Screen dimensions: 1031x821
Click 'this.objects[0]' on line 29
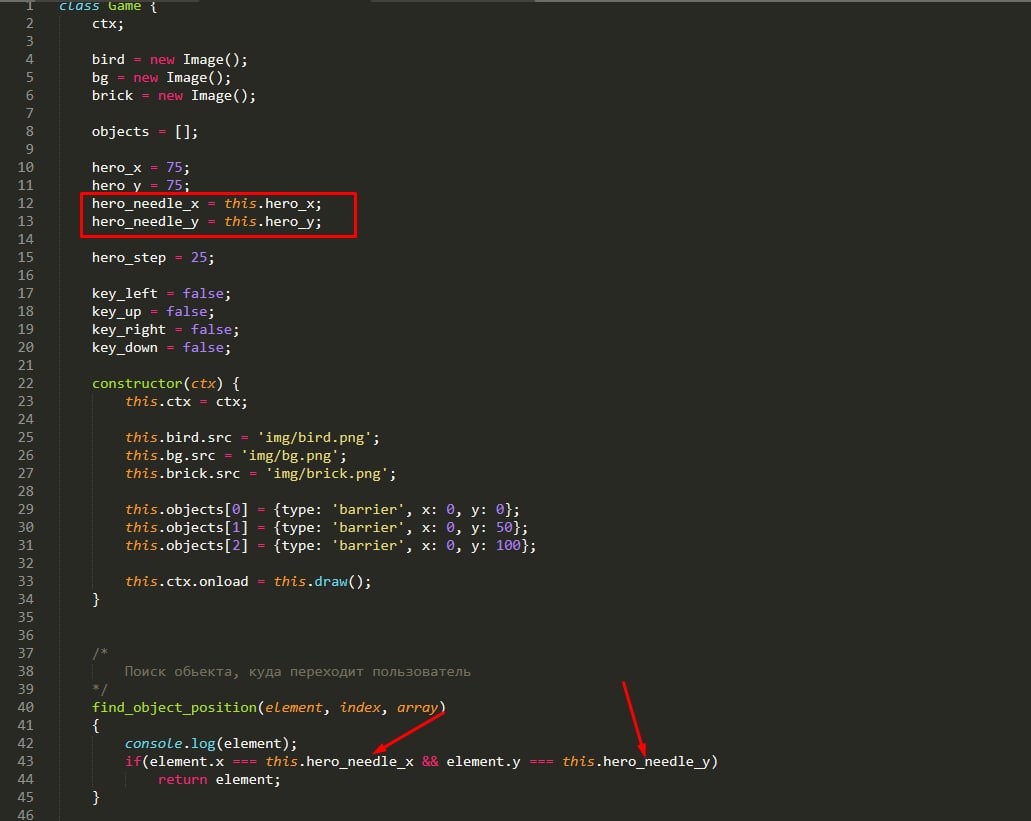tap(187, 509)
